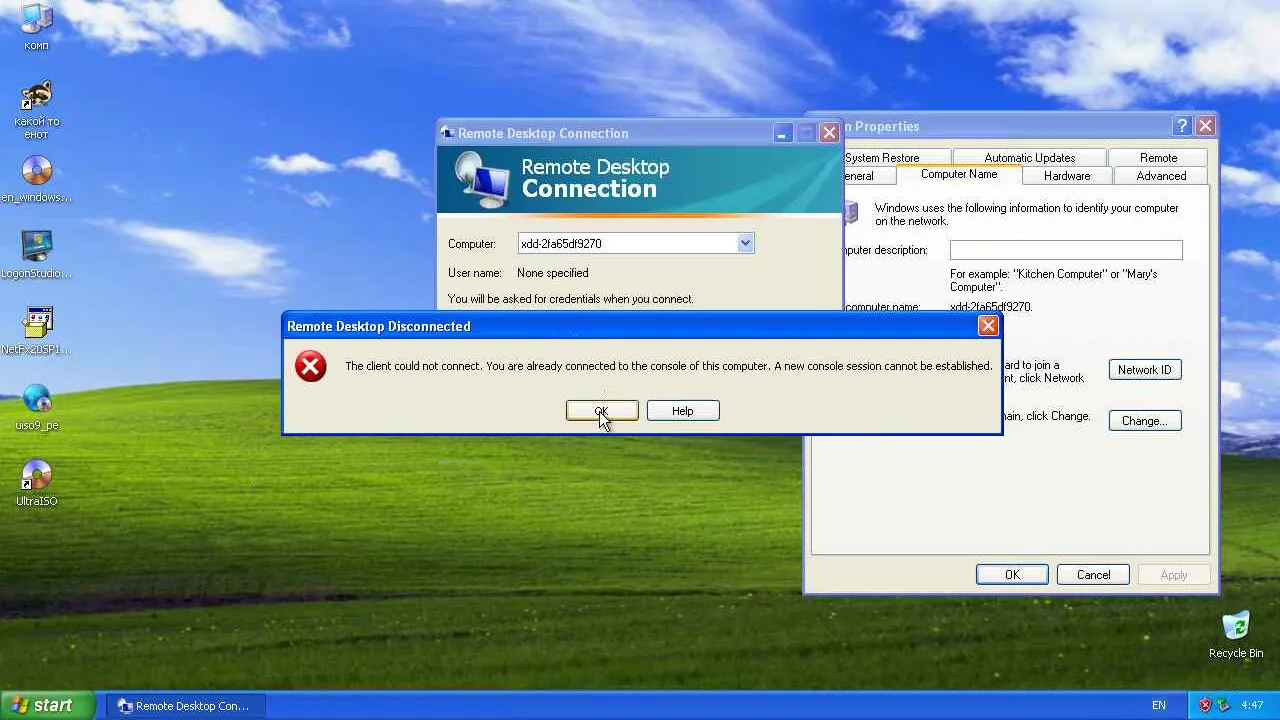Click the EN language indicator in the taskbar
The height and width of the screenshot is (720, 1280).
1159,705
